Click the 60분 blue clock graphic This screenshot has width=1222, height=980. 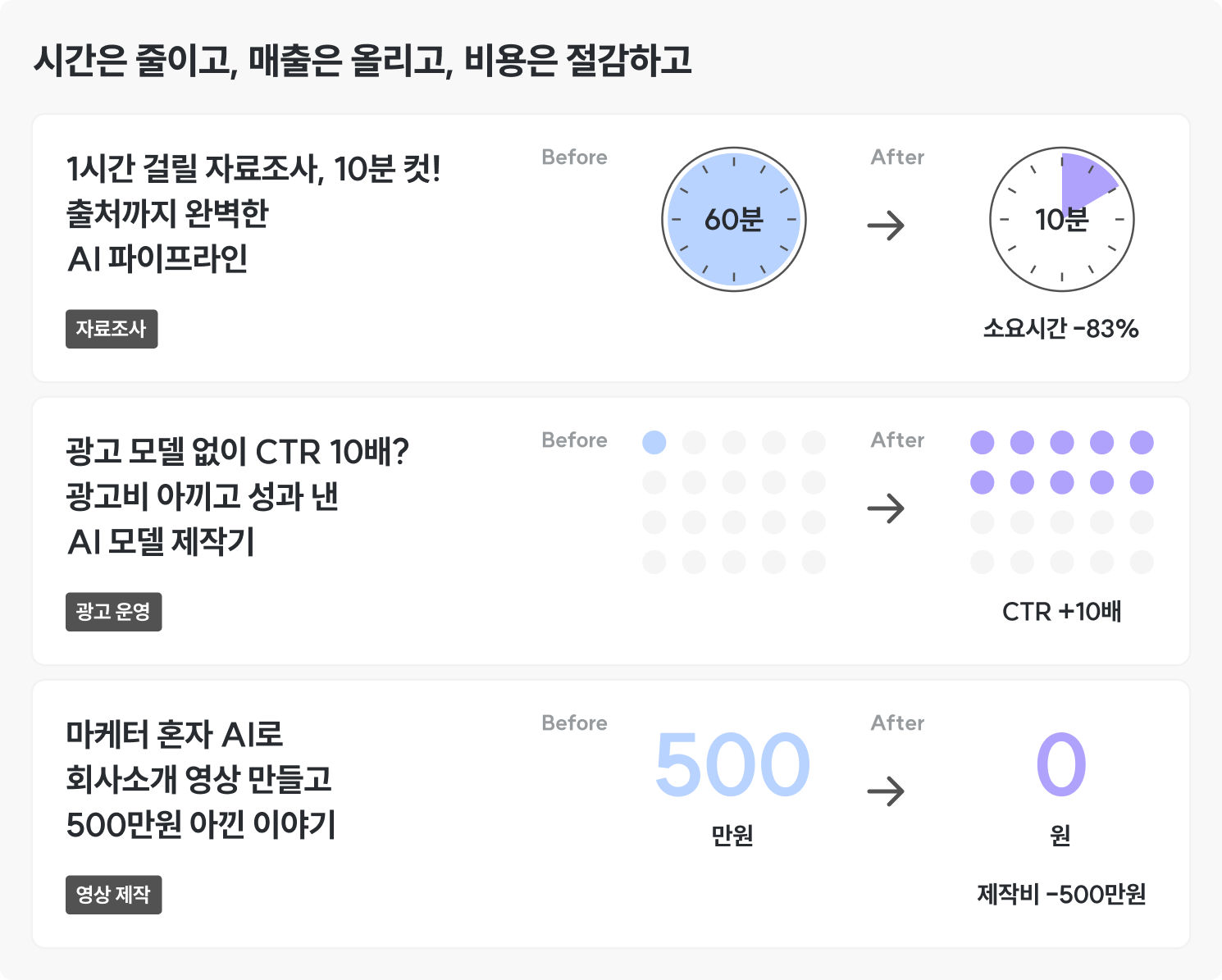click(x=734, y=219)
